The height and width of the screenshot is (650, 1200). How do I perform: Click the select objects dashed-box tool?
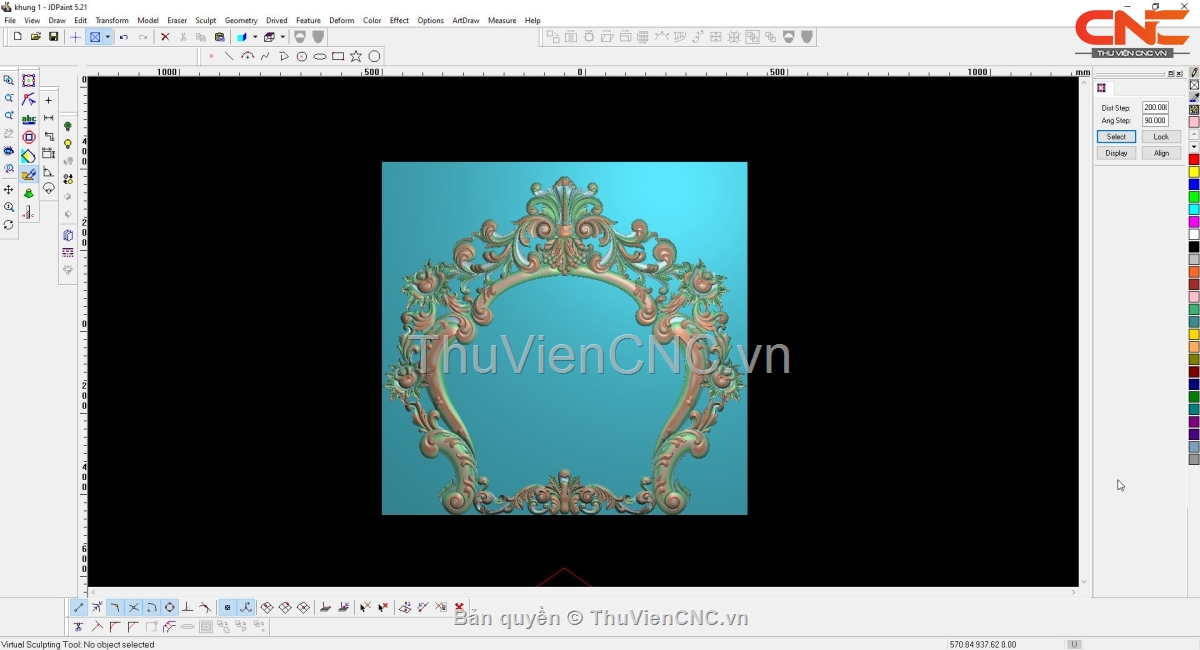click(29, 81)
